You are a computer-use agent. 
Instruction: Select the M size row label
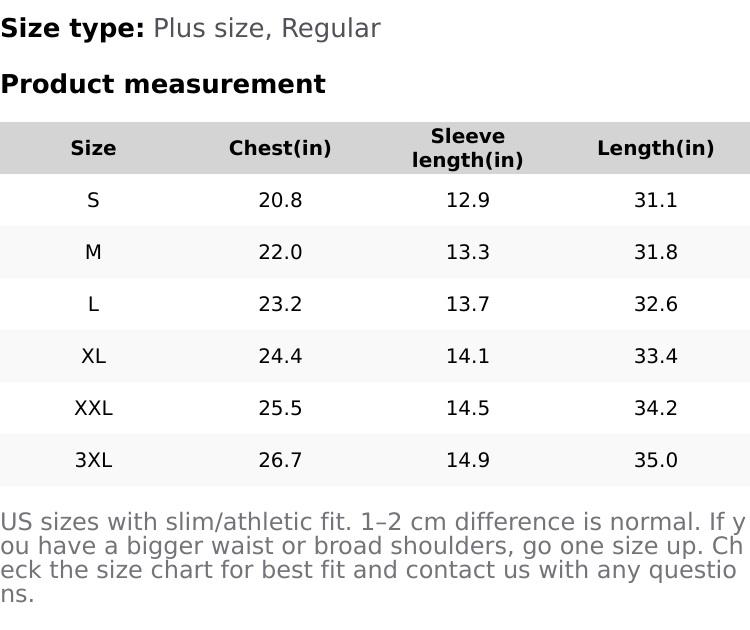[x=93, y=252]
